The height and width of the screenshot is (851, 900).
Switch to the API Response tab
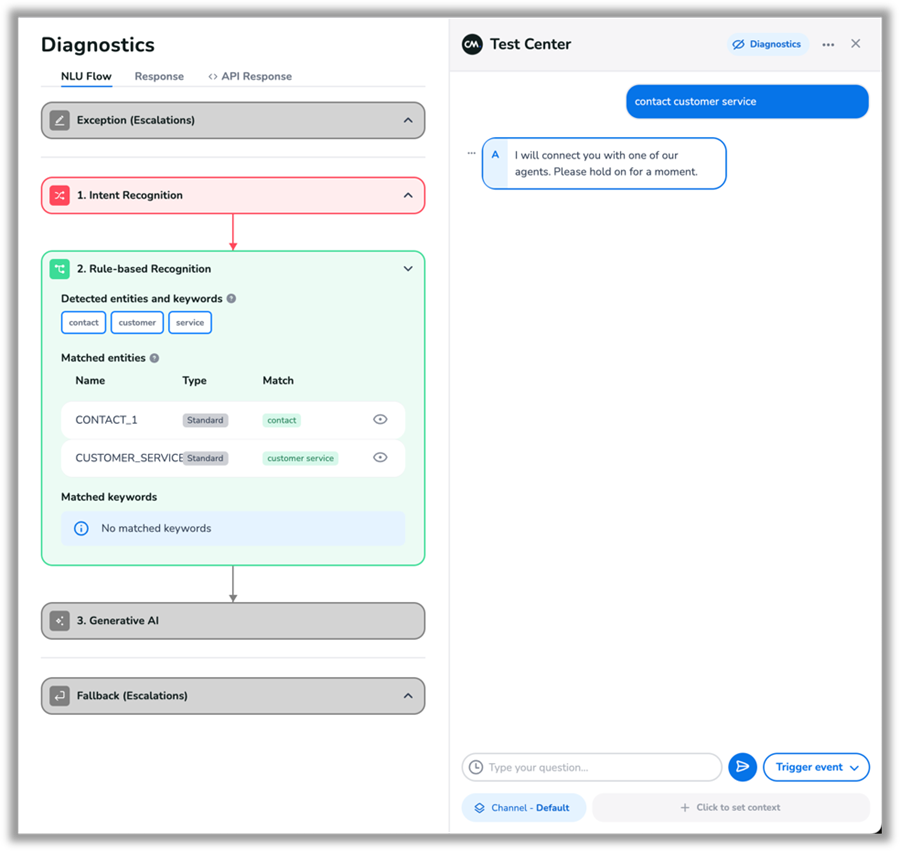[250, 76]
